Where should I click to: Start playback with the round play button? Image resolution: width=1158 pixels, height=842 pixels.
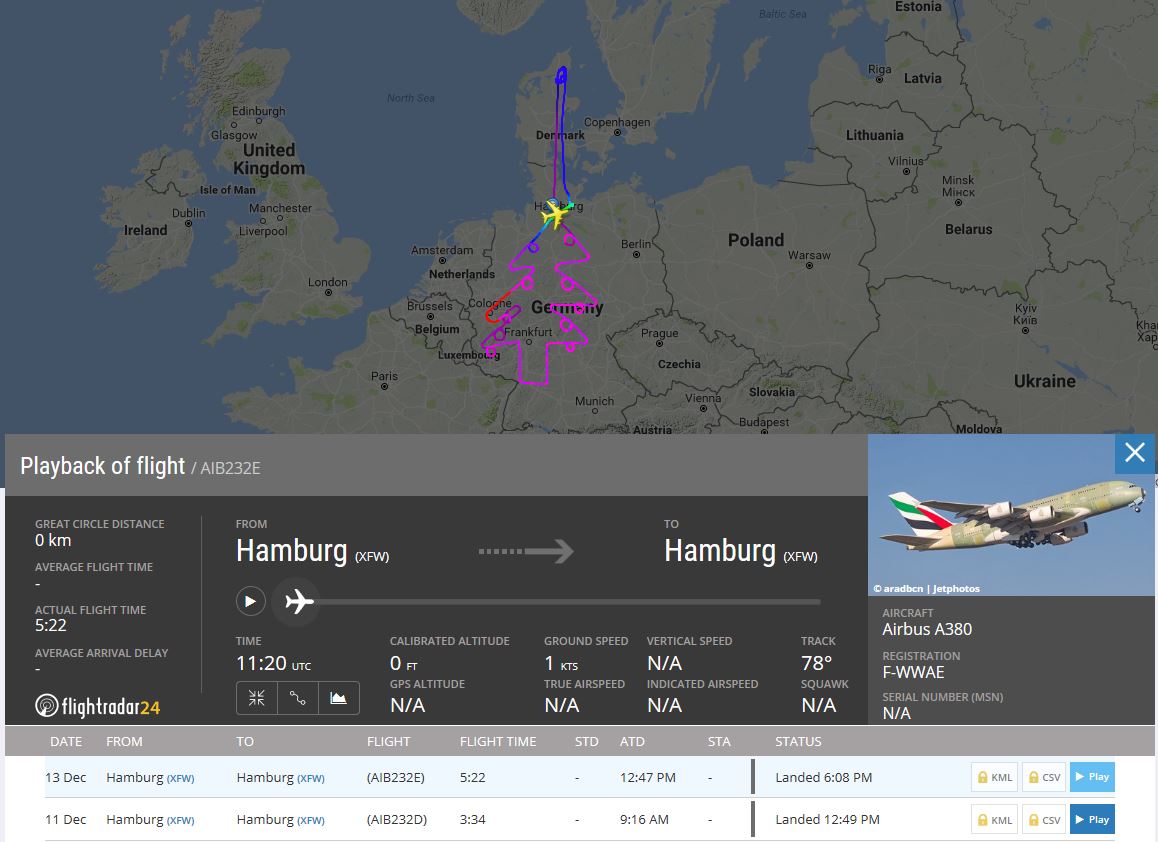250,601
